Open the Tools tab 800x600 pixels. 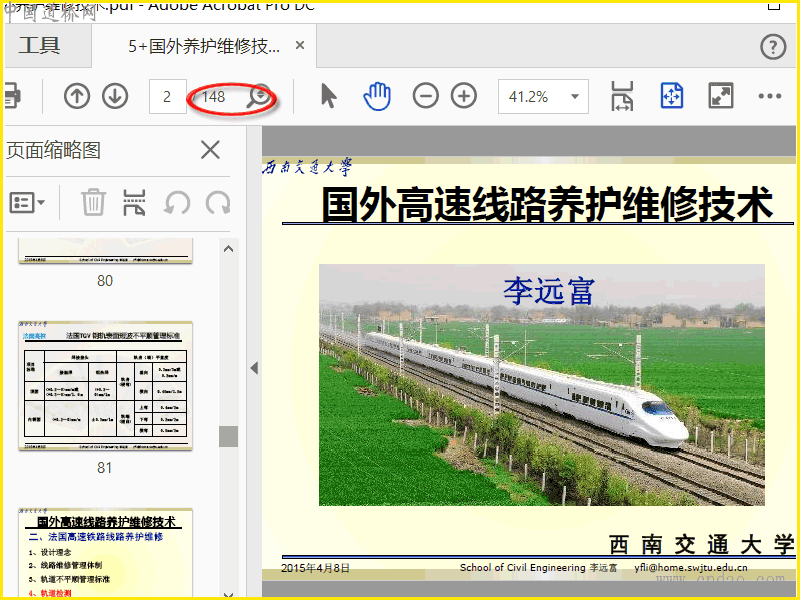[x=40, y=45]
